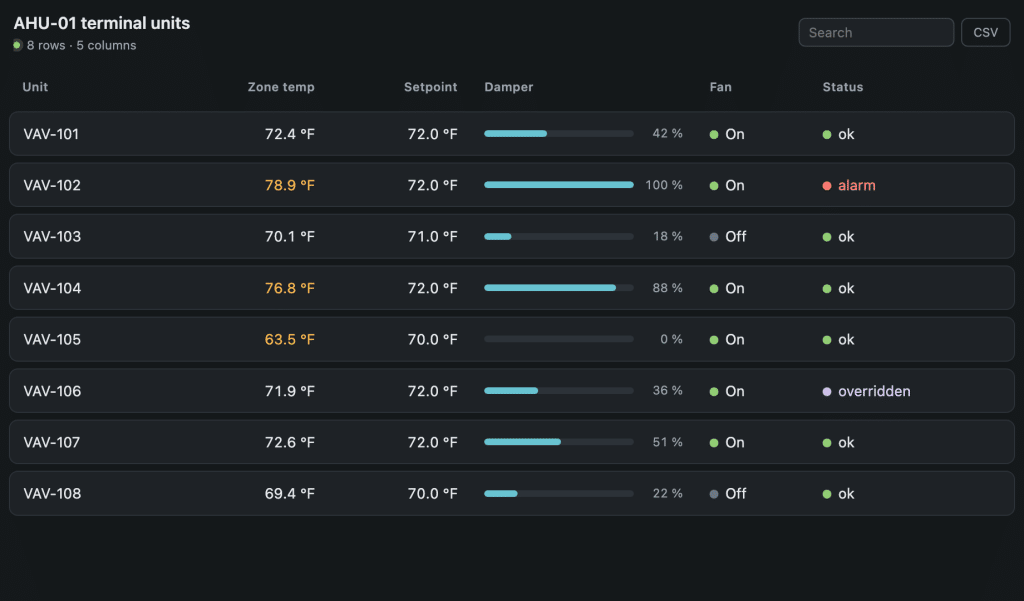Image resolution: width=1024 pixels, height=601 pixels.
Task: Click the 71.9 °F zone temp value
Action: pyautogui.click(x=289, y=391)
